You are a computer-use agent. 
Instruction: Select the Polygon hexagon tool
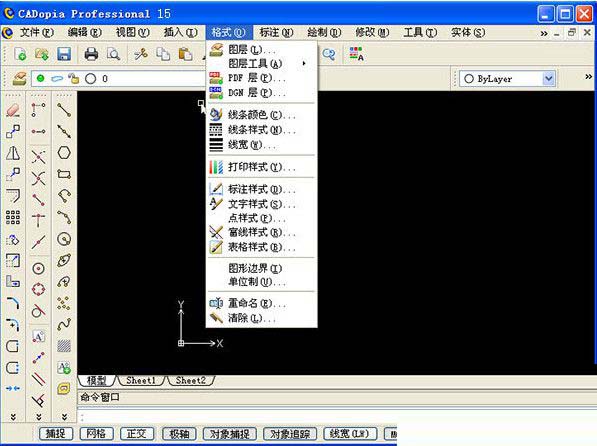pyautogui.click(x=64, y=153)
